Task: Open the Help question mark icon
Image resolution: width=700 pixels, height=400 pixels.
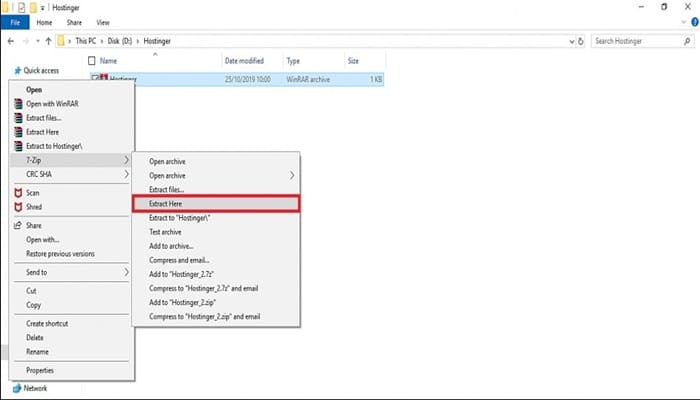Action: pos(695,22)
